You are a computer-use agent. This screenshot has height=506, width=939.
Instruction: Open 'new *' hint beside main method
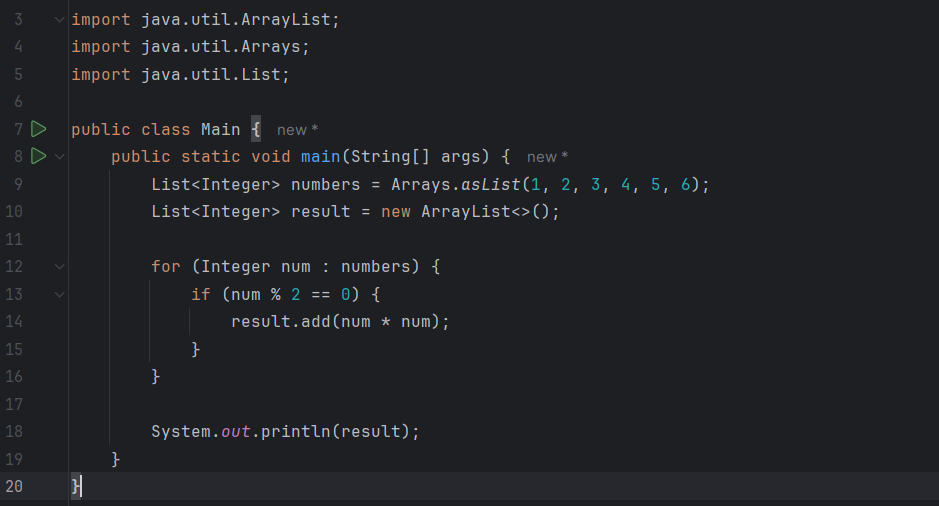pos(547,157)
